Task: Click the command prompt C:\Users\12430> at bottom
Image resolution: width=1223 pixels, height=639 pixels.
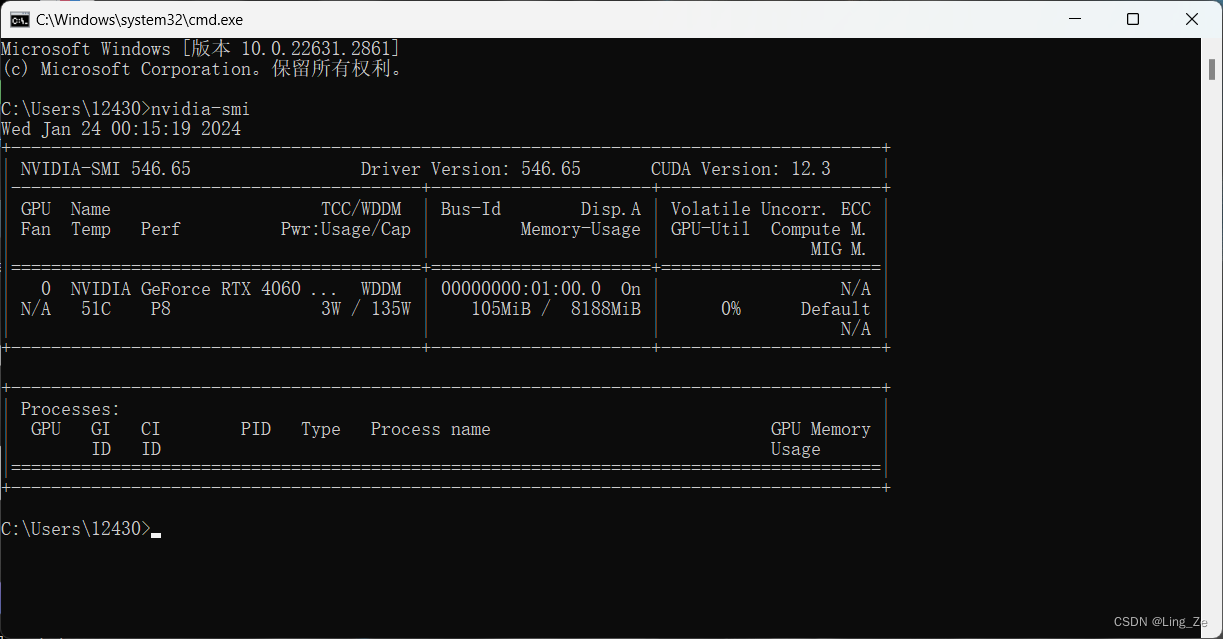Action: coord(76,529)
